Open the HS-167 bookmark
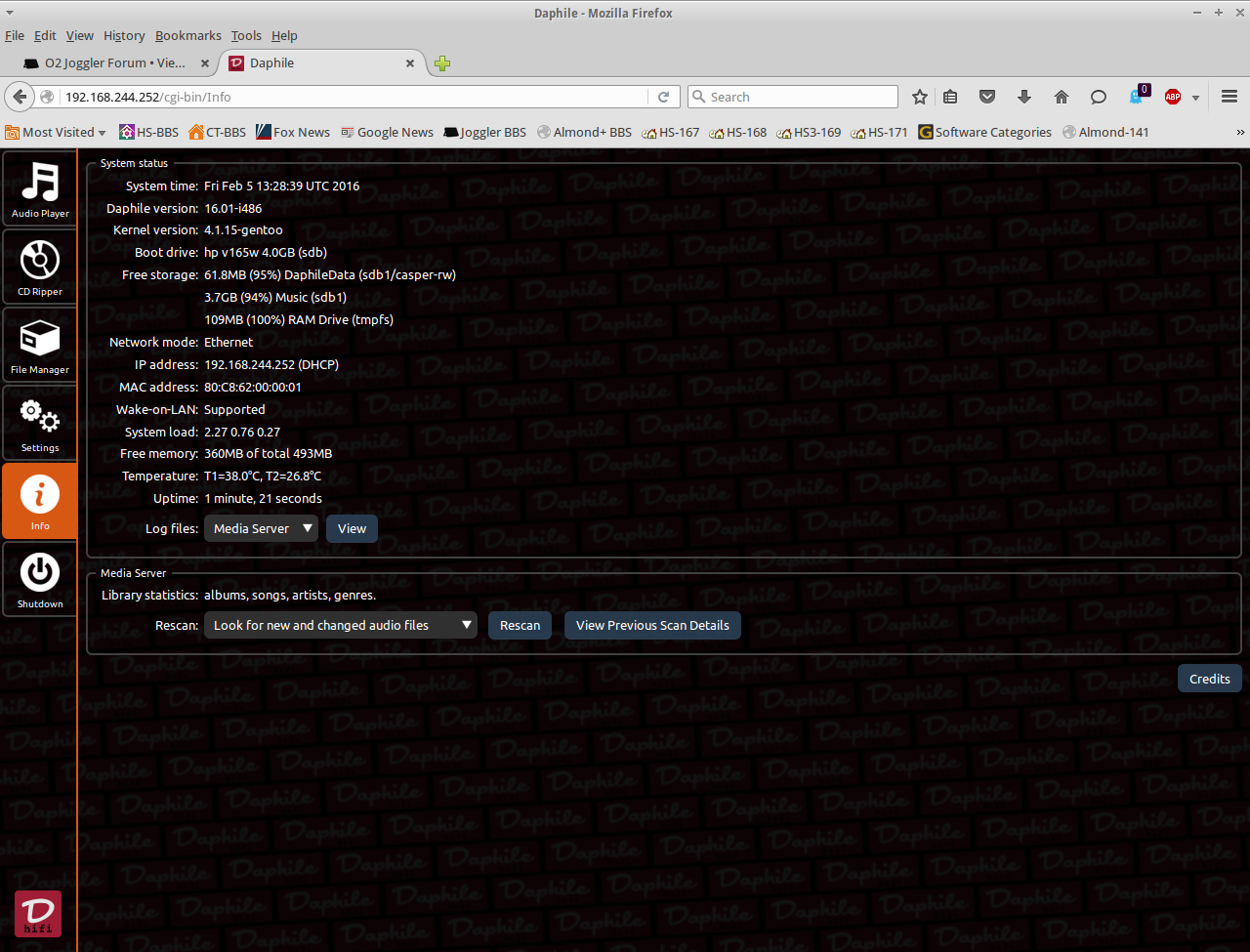Viewport: 1250px width, 952px height. (671, 132)
